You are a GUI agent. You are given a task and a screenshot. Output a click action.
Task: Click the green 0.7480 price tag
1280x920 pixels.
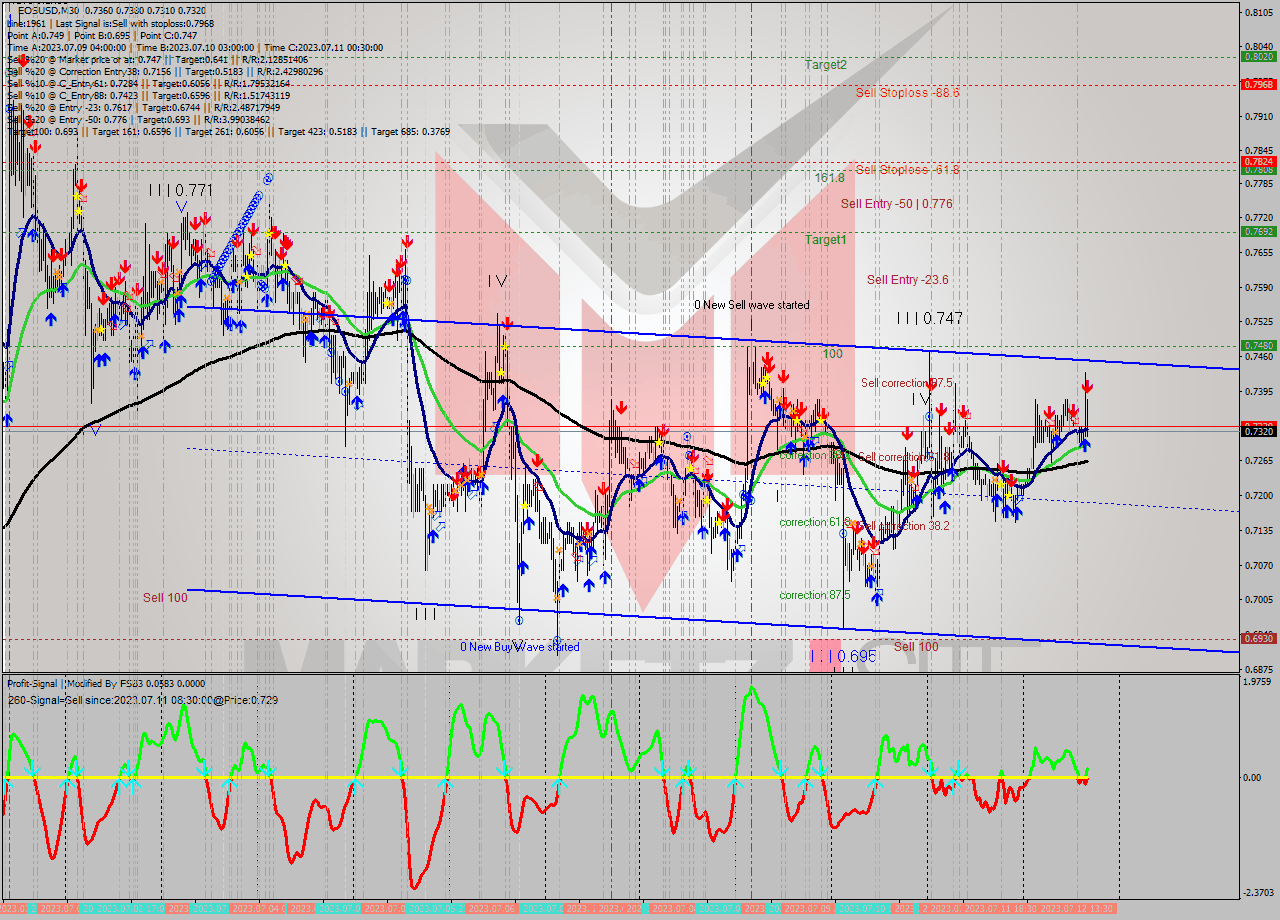(x=1258, y=345)
